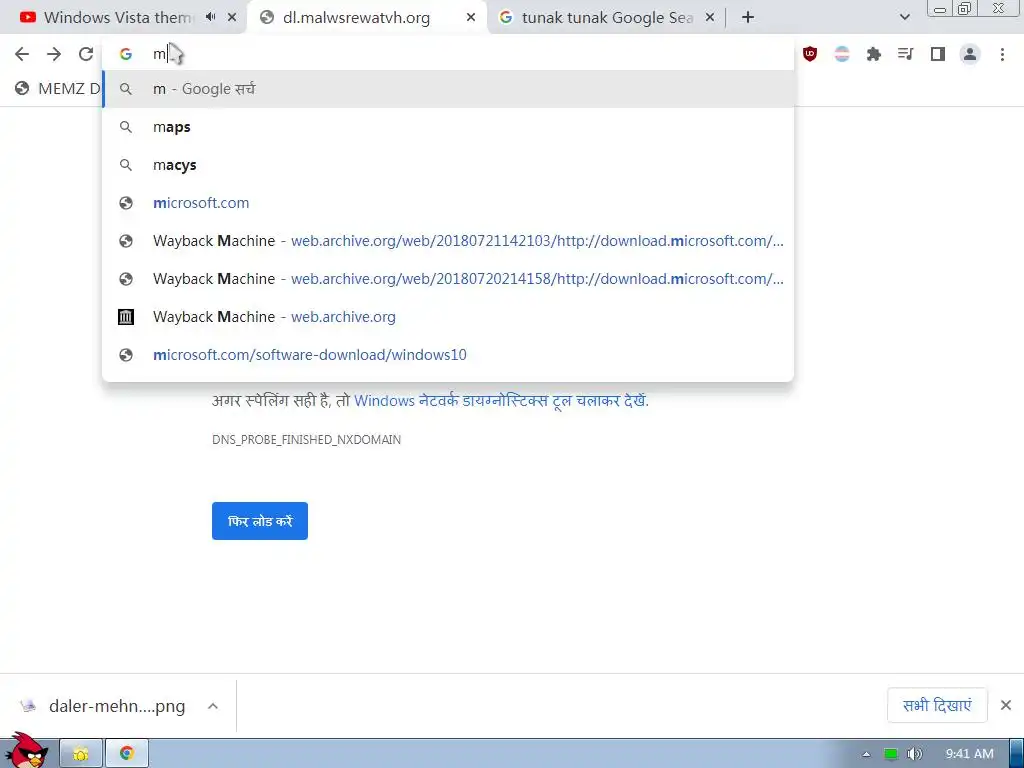Click the Google icon in address bar
Viewport: 1024px width, 768px height.
(x=126, y=54)
